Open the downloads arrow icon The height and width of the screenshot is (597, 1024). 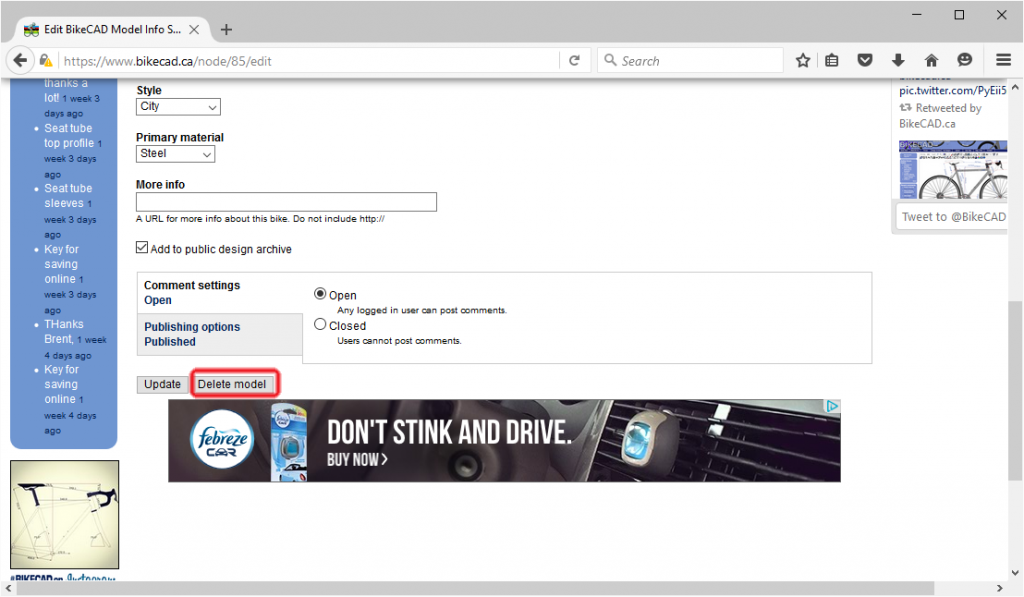point(898,60)
